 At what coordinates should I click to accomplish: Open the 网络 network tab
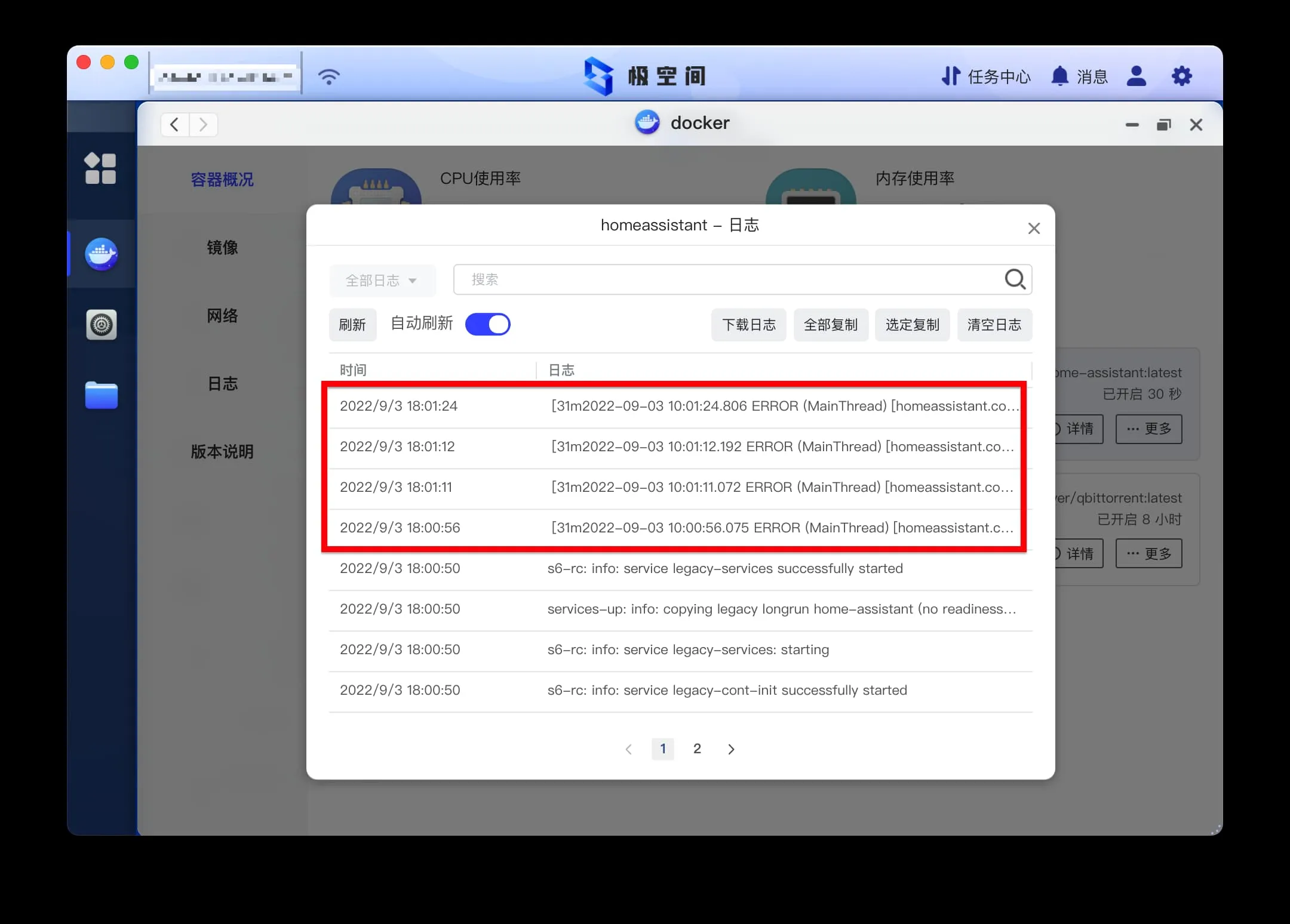222,316
